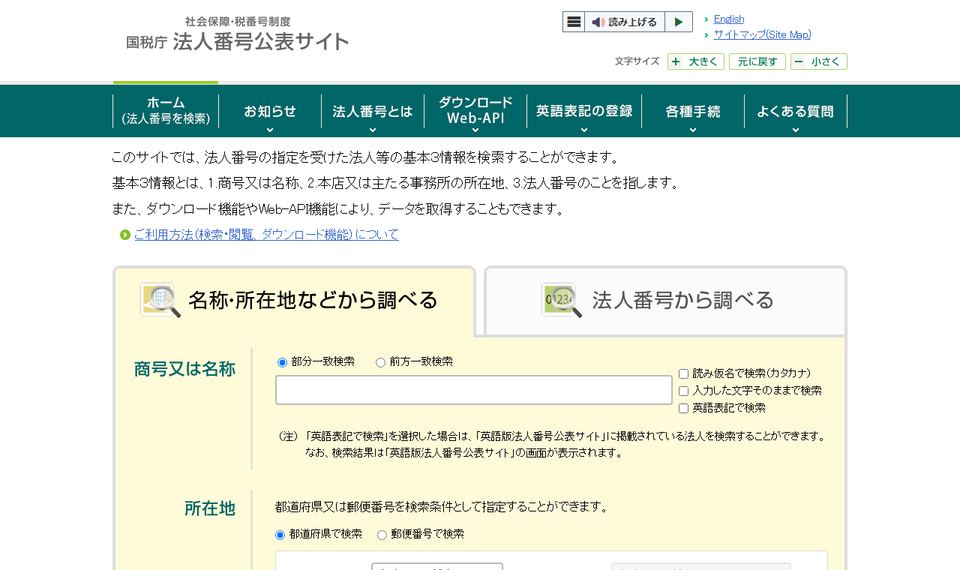Expand chevron under 法人番号とは
960x570 pixels.
click(373, 130)
